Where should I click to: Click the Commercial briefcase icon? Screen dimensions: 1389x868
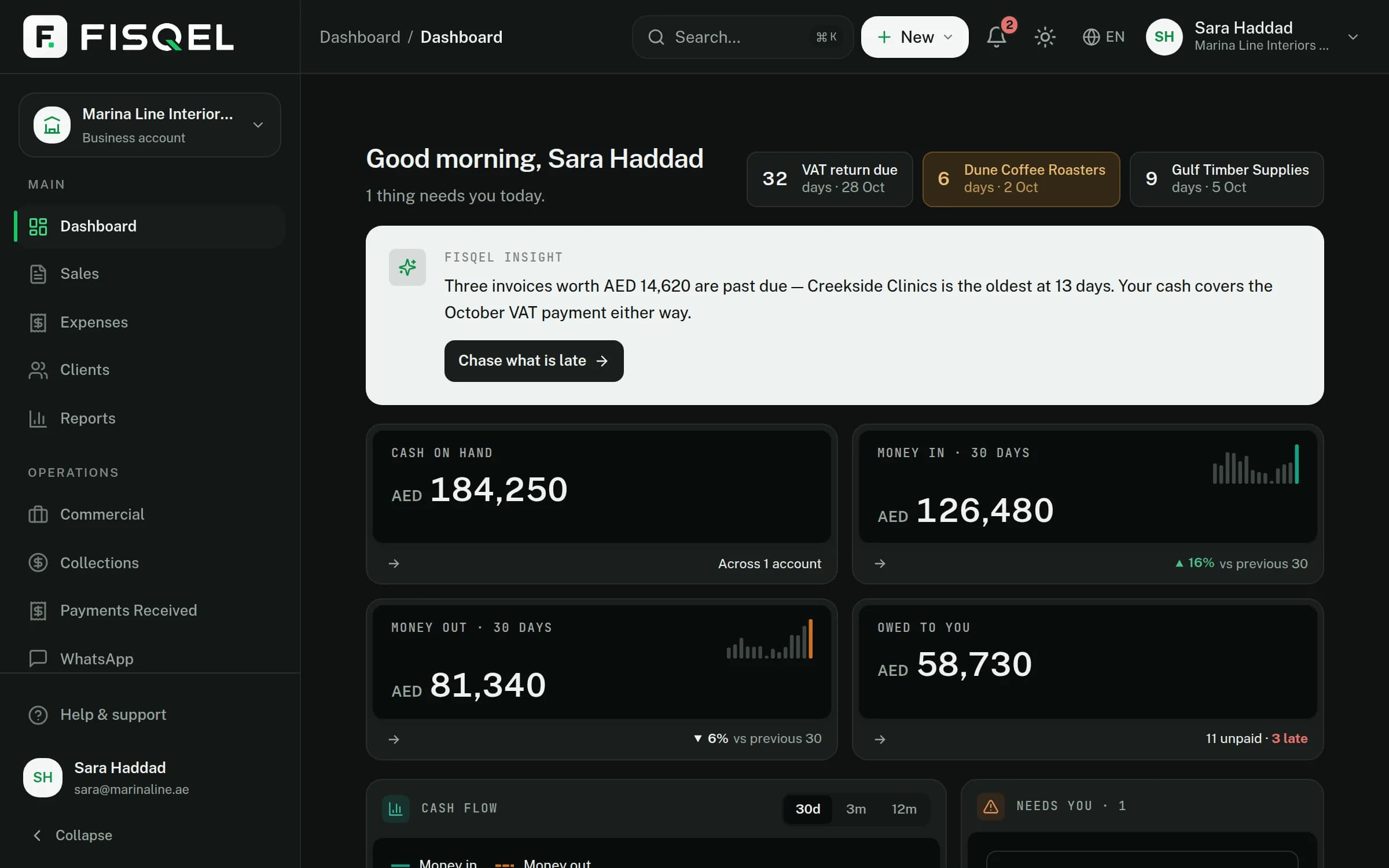(38, 514)
